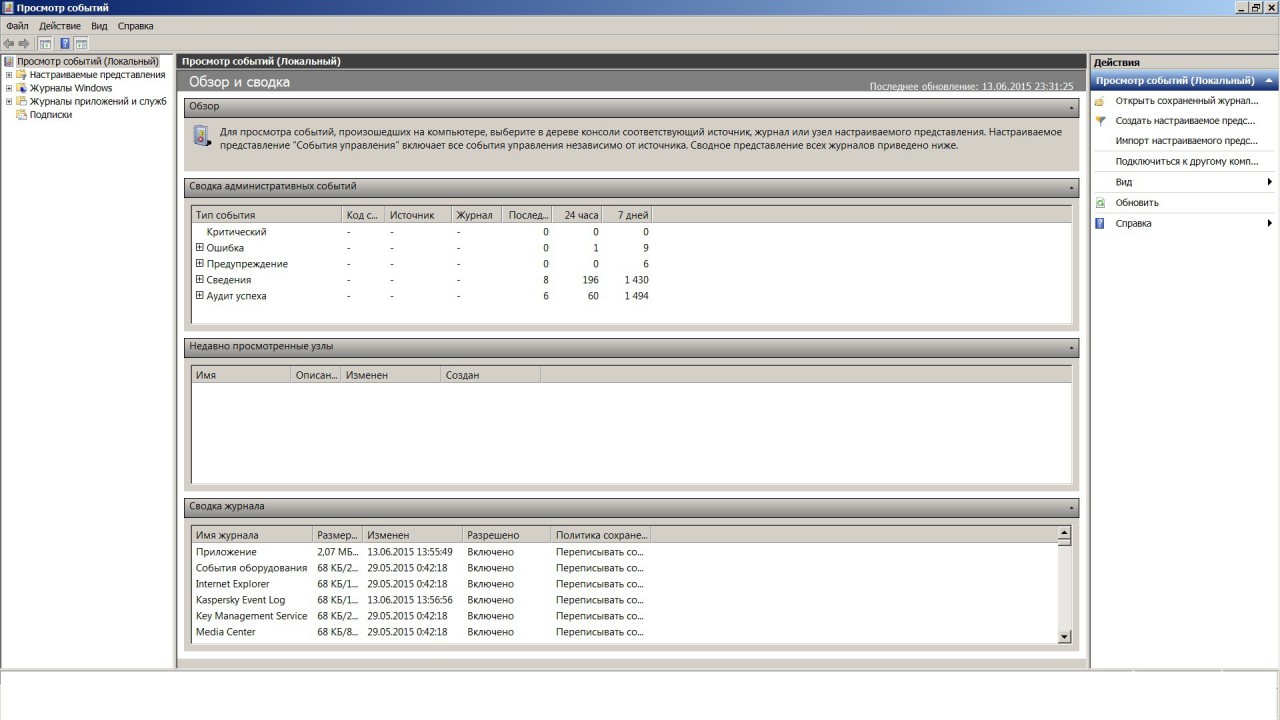Click the blue Help icon in toolbar
Screen dimensions: 1280x720
tap(65, 43)
